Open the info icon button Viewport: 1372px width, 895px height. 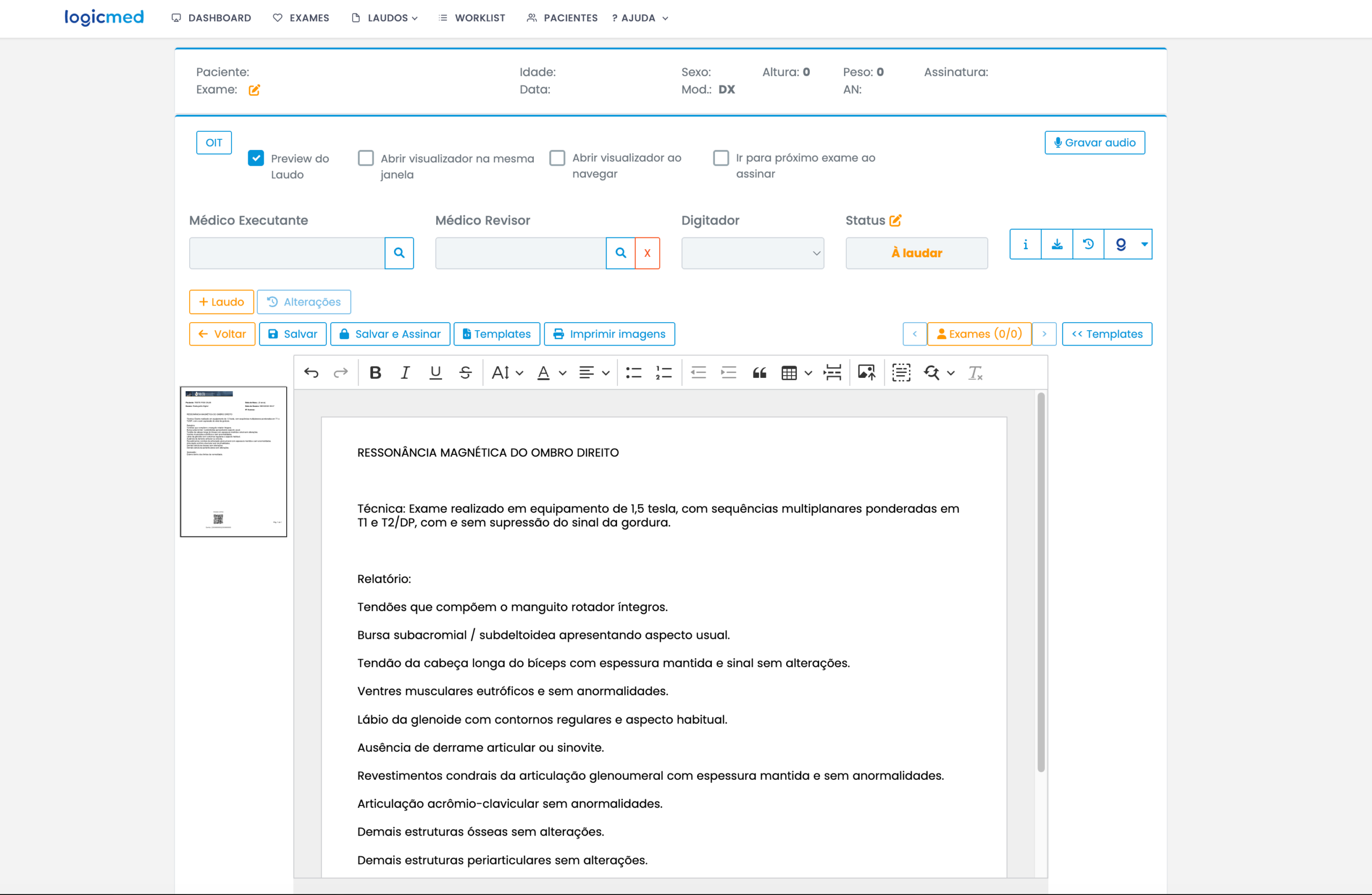1026,244
